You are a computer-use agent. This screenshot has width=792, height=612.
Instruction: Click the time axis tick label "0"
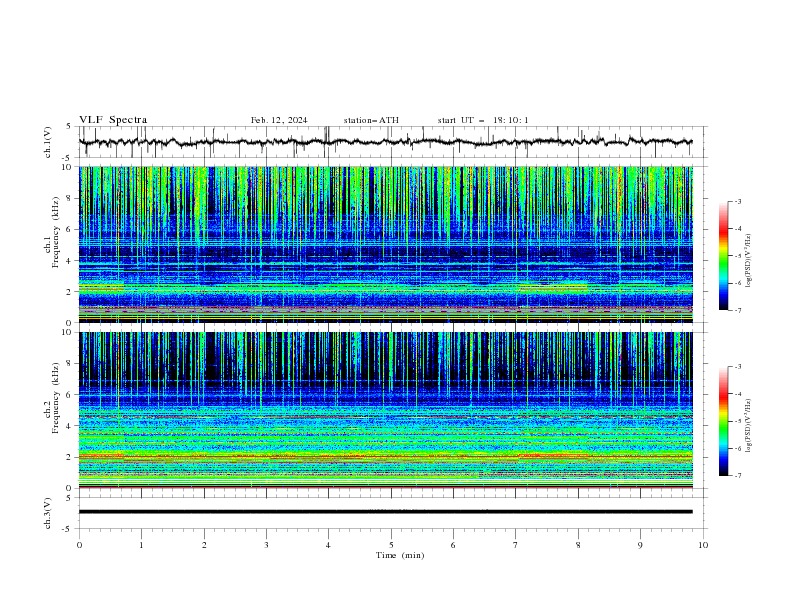79,545
